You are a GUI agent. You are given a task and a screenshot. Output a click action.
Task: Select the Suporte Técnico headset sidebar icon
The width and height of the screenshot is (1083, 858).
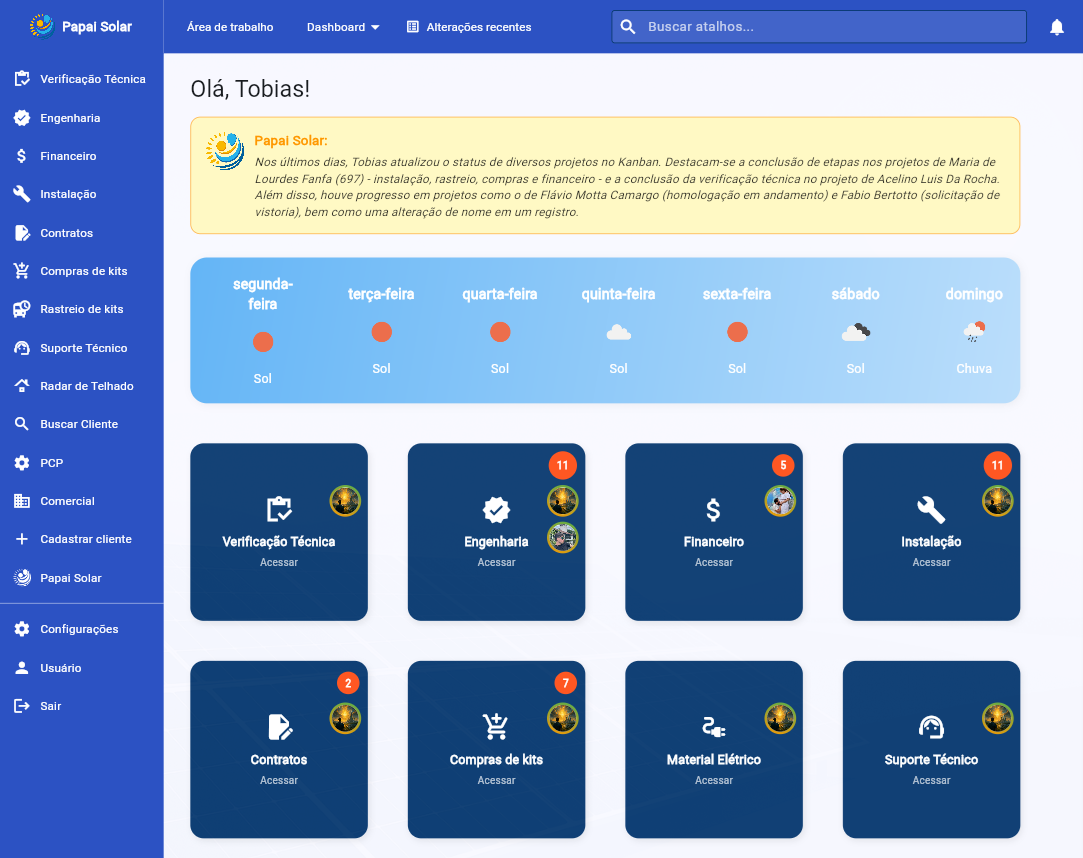[x=22, y=348]
